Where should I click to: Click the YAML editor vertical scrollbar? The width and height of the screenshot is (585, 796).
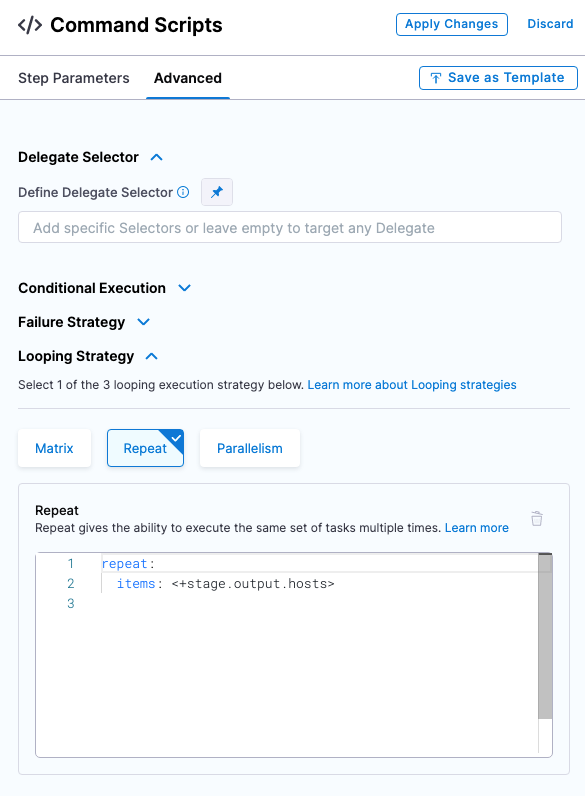[x=545, y=636]
